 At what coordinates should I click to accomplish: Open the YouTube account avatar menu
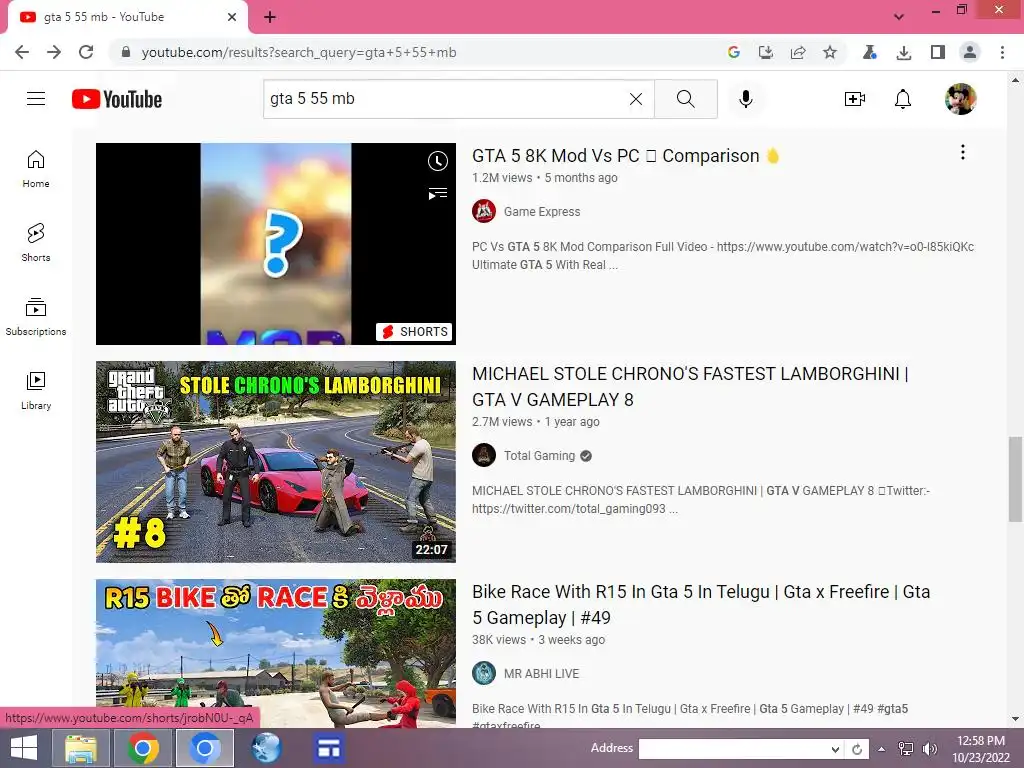(961, 99)
